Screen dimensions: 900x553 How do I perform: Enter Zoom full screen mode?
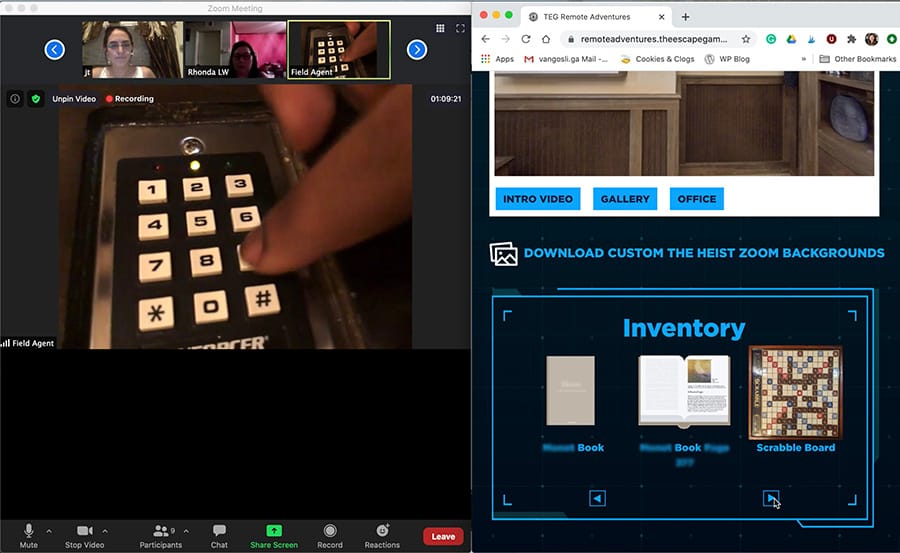(x=460, y=28)
